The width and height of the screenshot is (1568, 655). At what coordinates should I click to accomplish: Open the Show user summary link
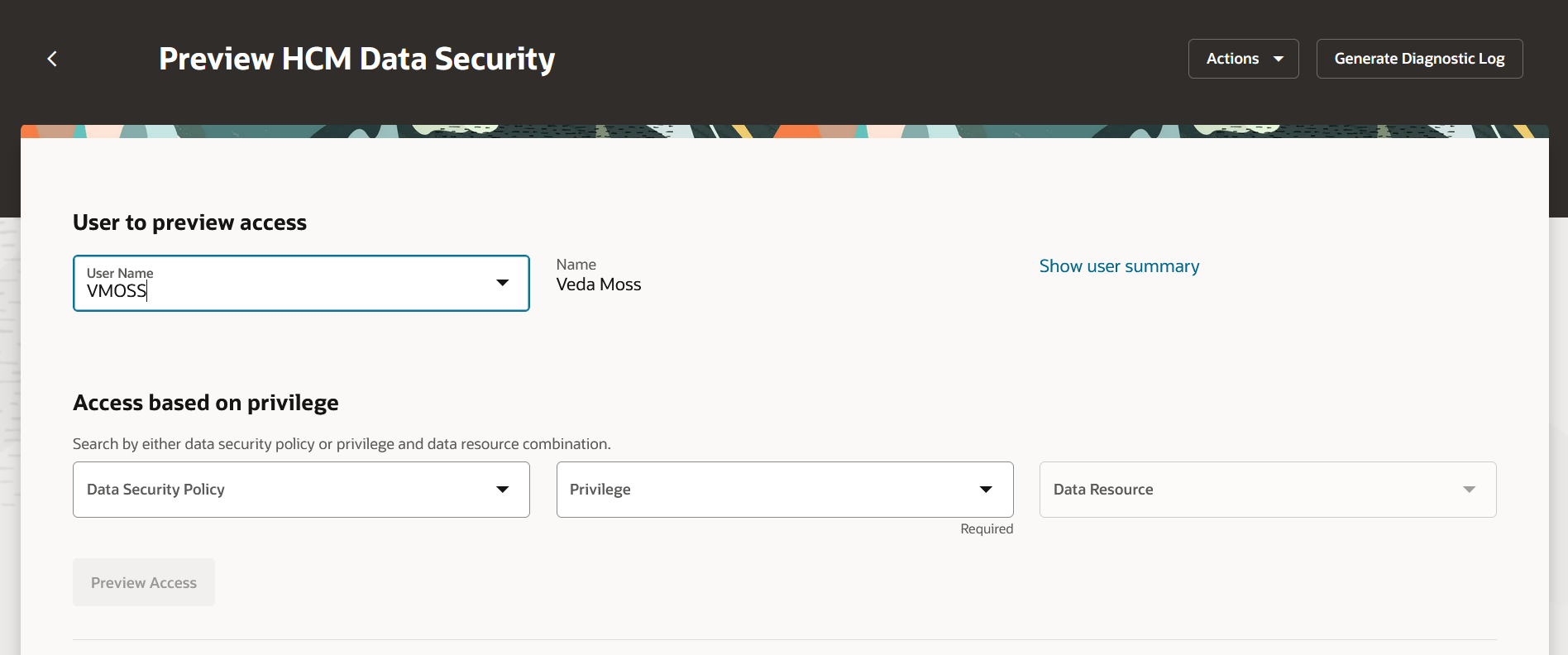1119,266
